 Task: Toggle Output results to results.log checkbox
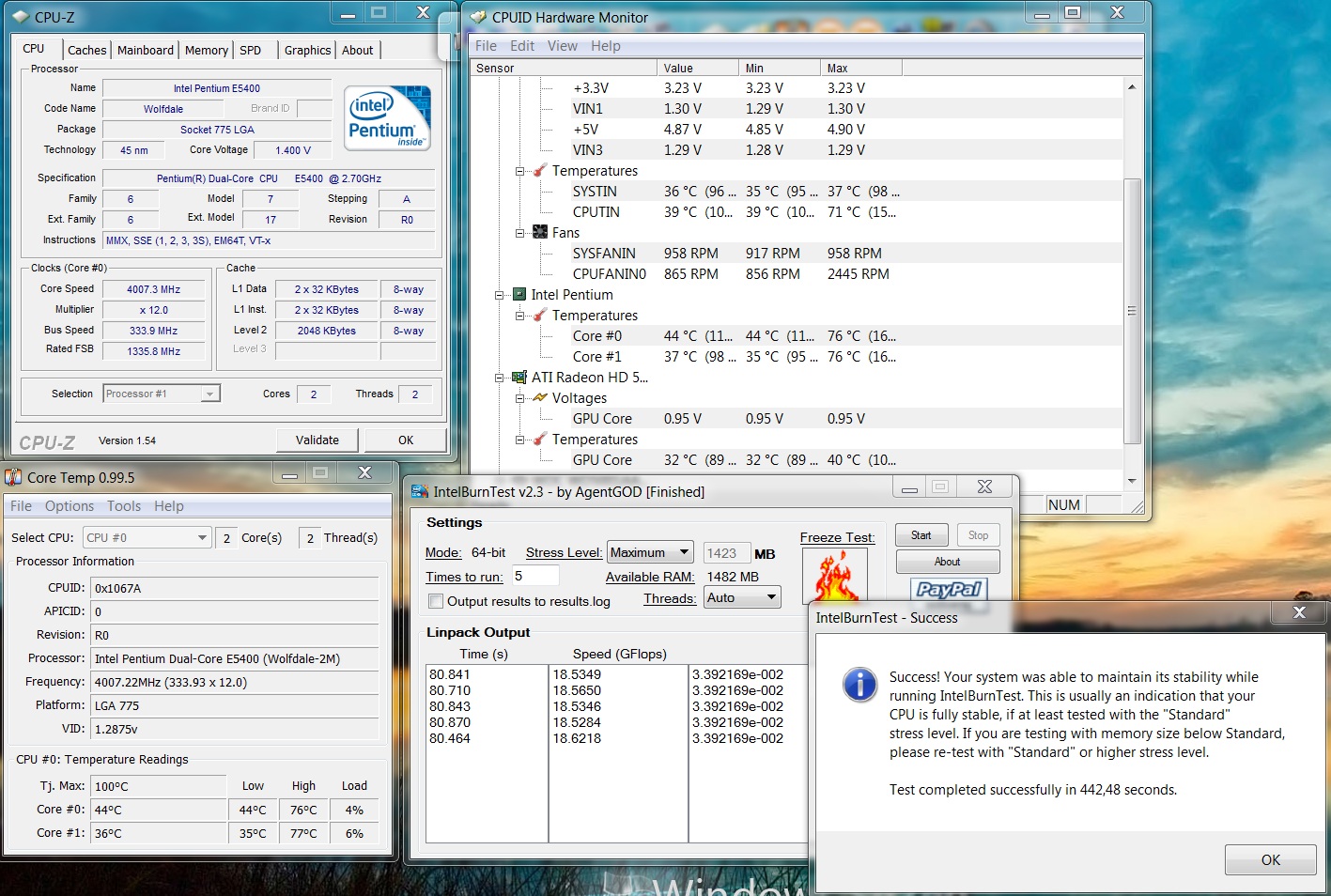point(436,601)
